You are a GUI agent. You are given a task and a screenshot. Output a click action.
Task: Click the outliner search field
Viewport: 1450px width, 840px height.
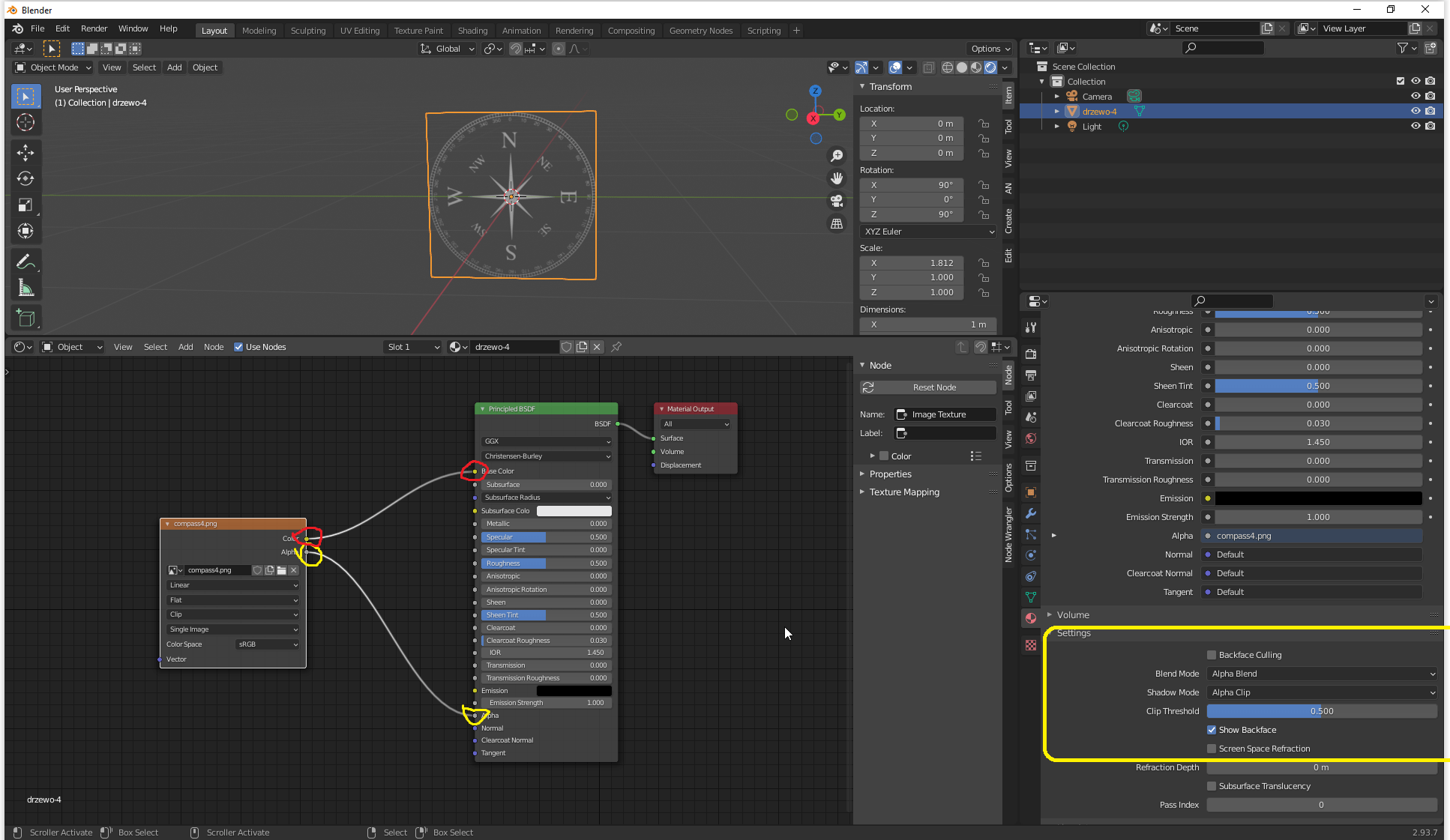(x=1223, y=47)
